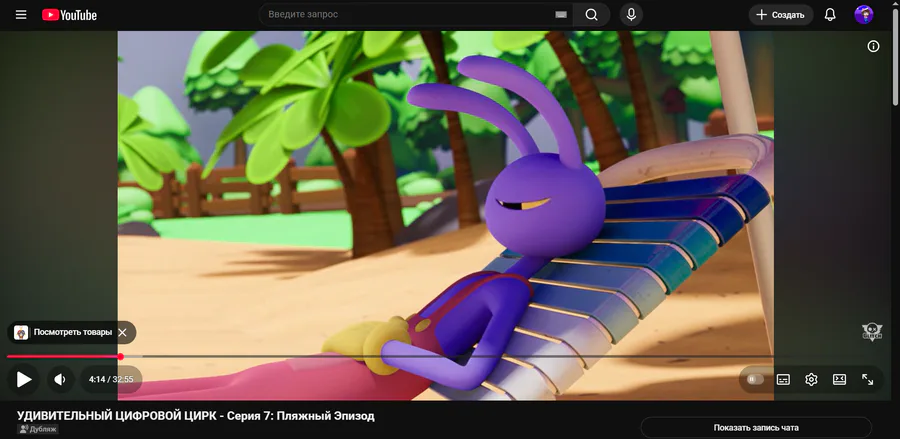Click the magnifier search button
Screen dimensions: 900x439
pyautogui.click(x=591, y=15)
